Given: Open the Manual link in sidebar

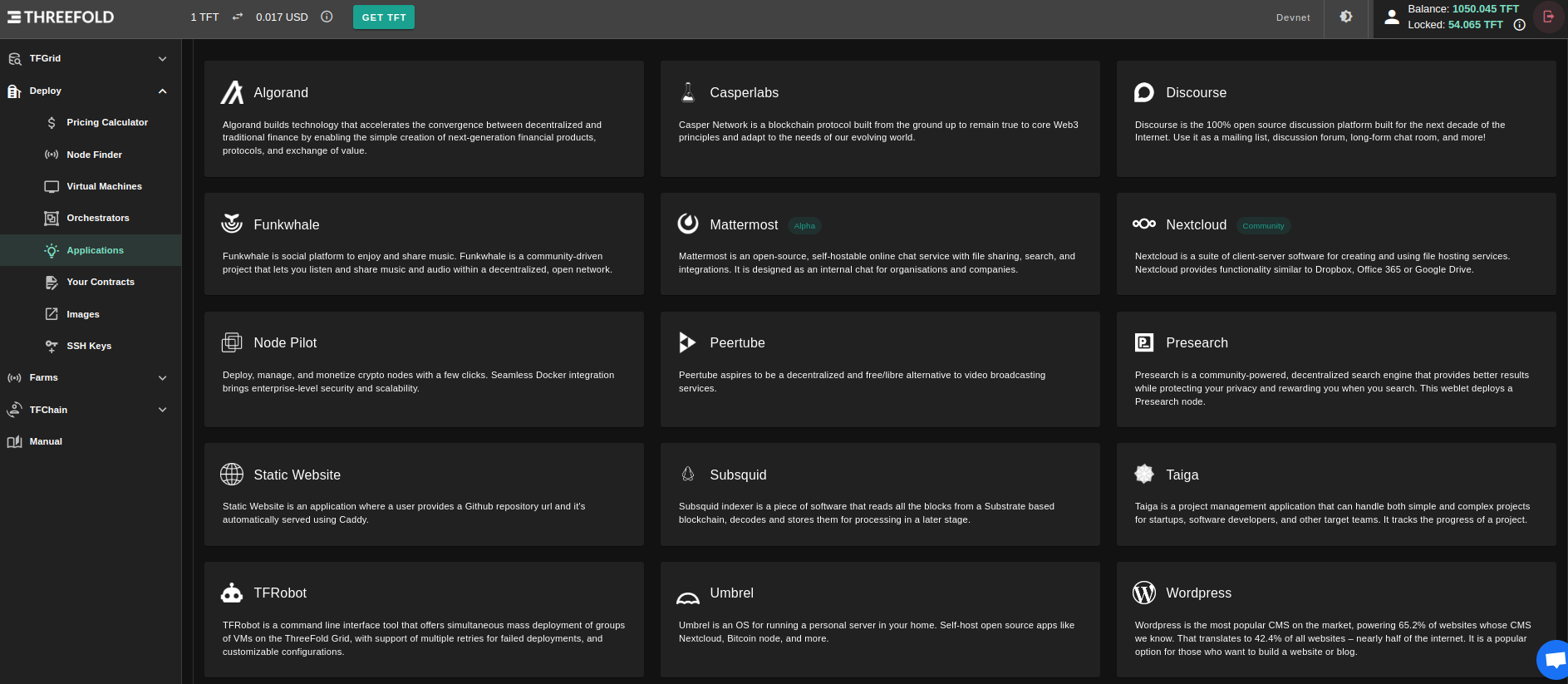Looking at the screenshot, I should (x=46, y=441).
